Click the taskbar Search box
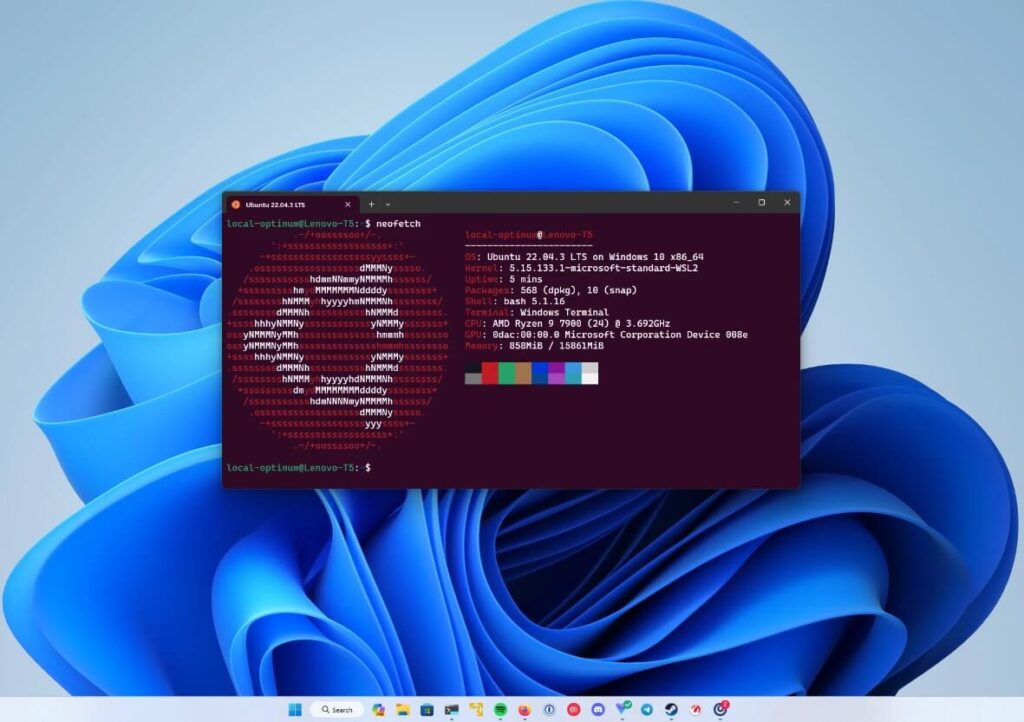This screenshot has width=1024, height=722. [x=337, y=710]
